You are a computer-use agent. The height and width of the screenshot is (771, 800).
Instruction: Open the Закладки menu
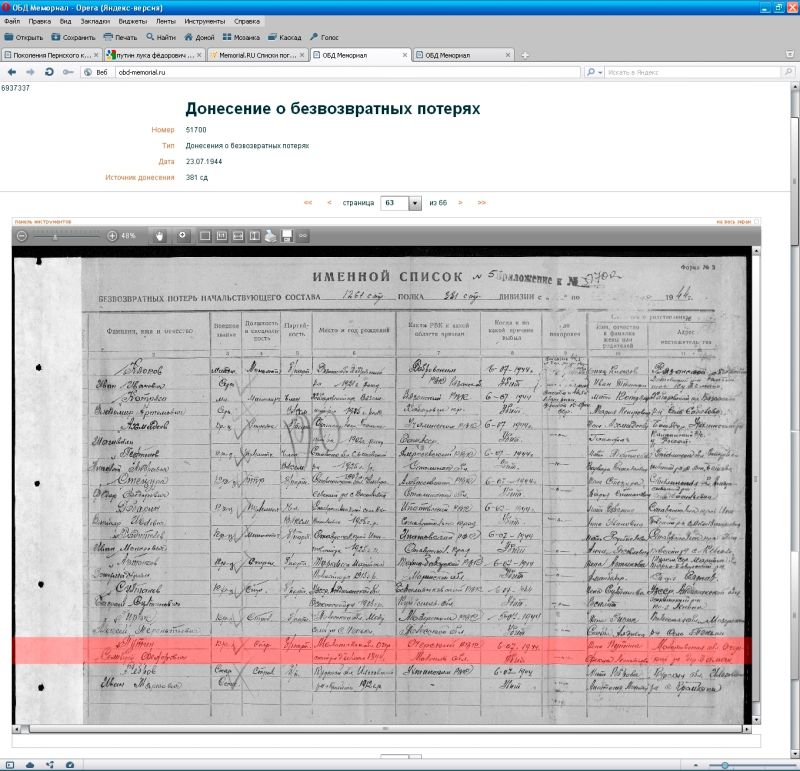tap(97, 20)
